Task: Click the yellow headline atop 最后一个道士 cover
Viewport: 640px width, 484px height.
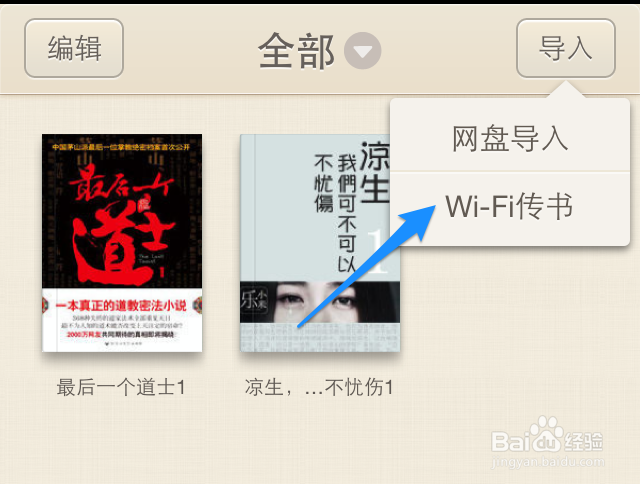Action: (121, 147)
